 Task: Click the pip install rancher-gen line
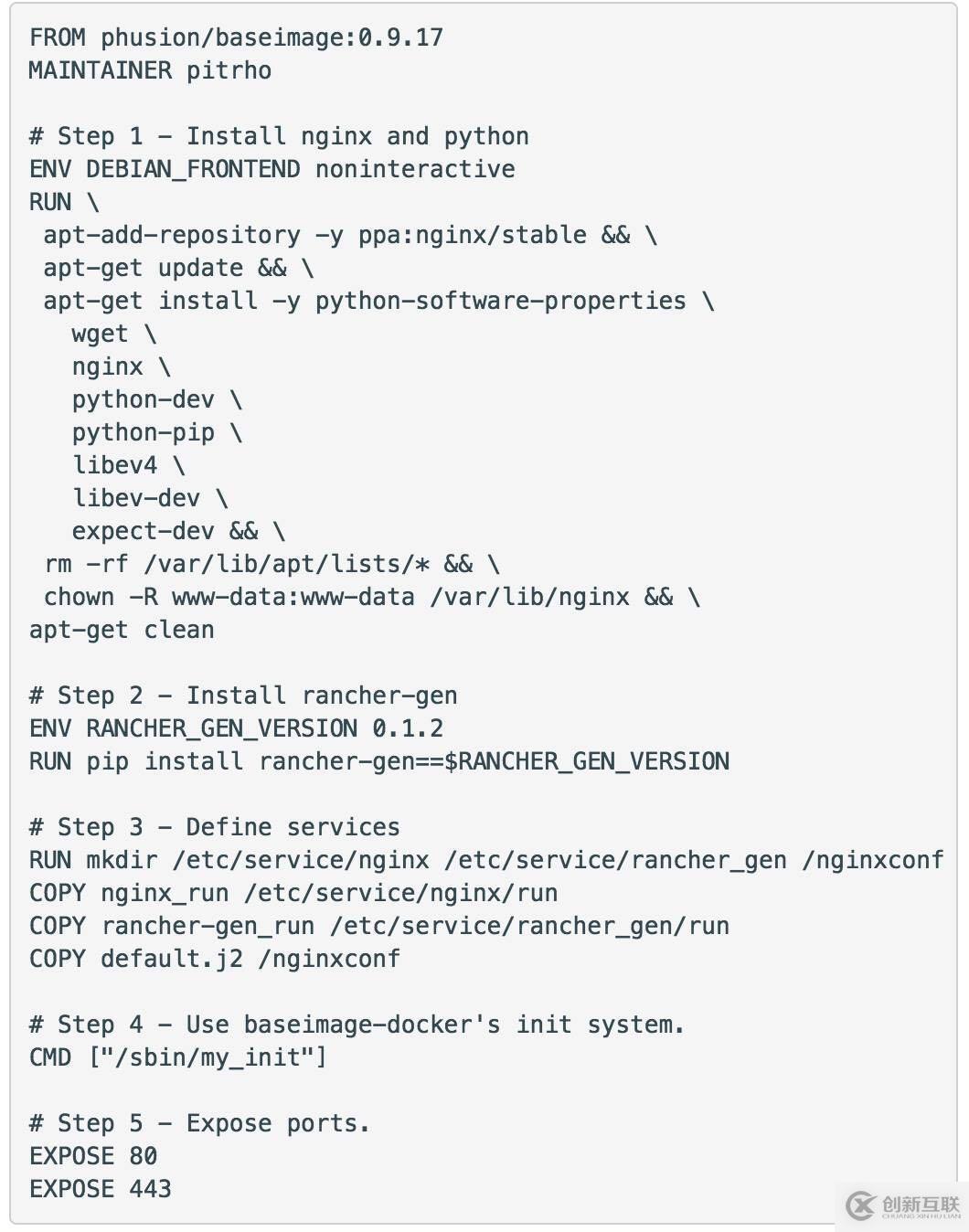tap(378, 761)
